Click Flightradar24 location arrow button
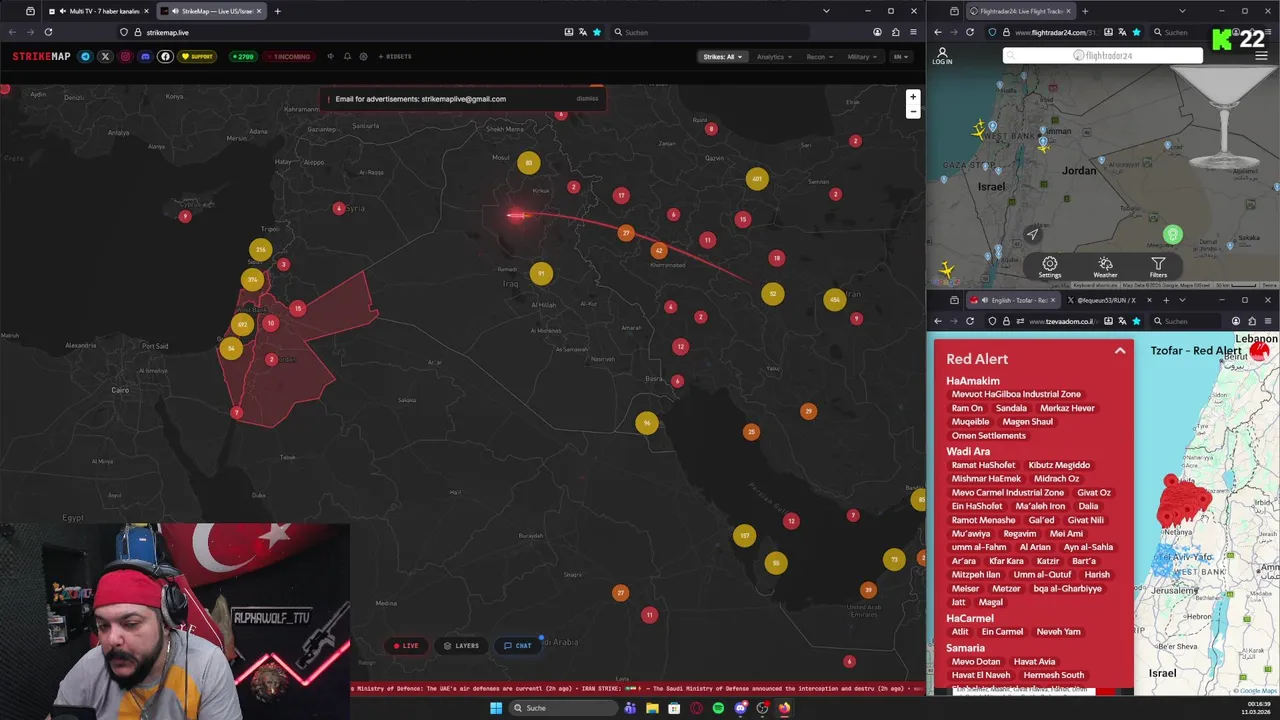This screenshot has height=720, width=1280. tap(1032, 235)
